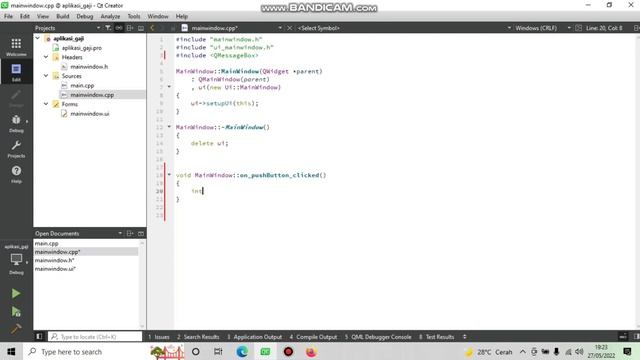Image resolution: width=640 pixels, height=360 pixels.
Task: Open the Help mode
Action: pyautogui.click(x=16, y=174)
